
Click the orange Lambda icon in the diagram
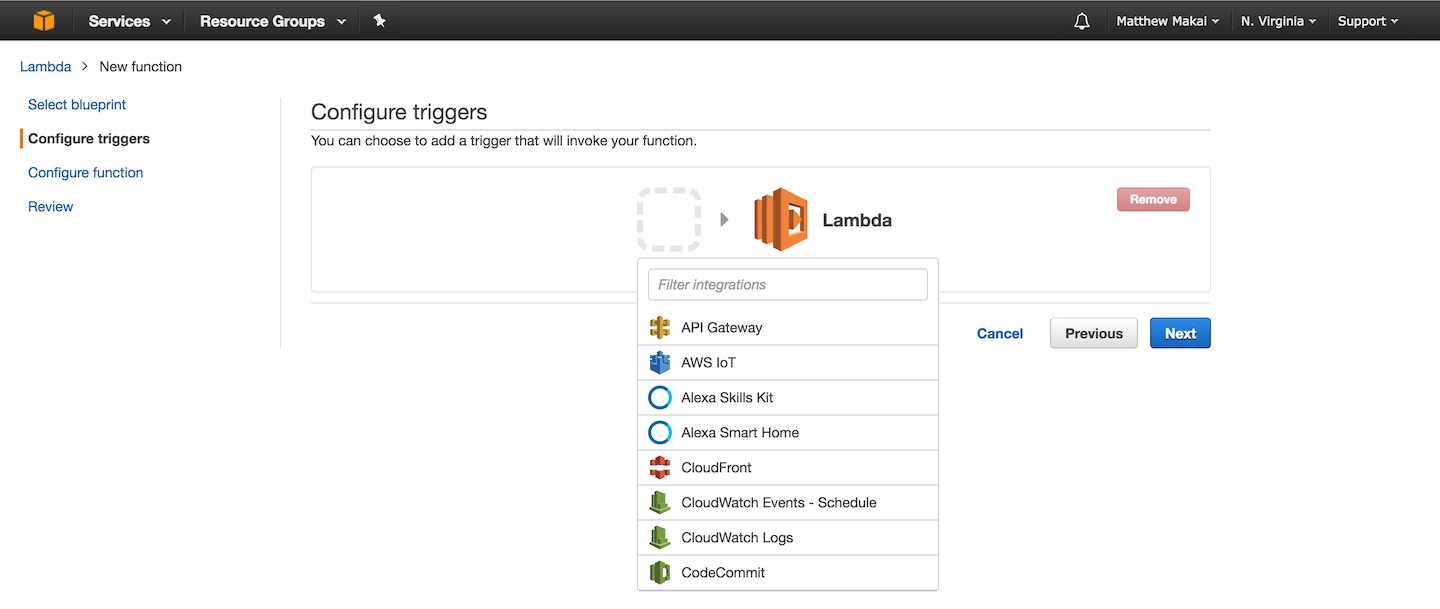click(779, 219)
